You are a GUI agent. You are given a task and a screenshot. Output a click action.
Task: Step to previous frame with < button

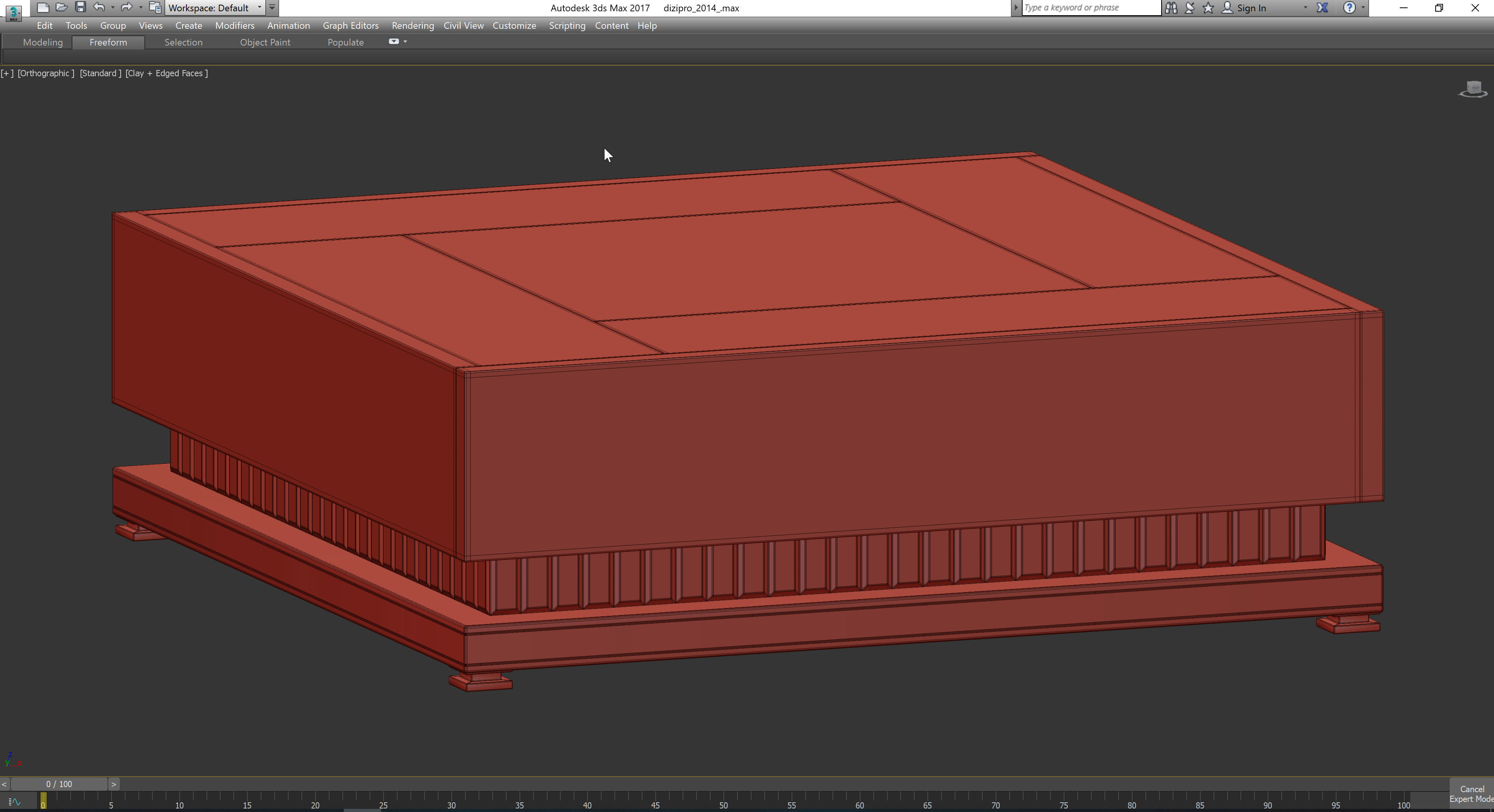click(5, 784)
